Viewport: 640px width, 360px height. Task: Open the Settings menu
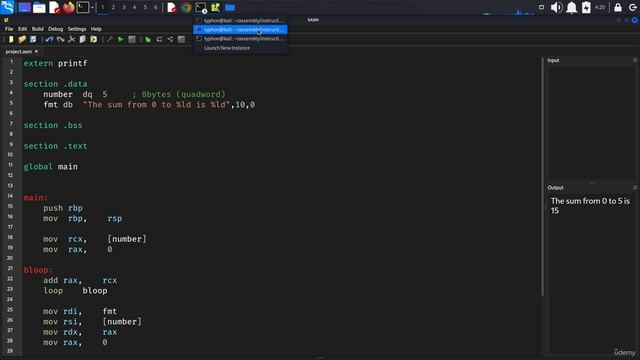tap(77, 29)
